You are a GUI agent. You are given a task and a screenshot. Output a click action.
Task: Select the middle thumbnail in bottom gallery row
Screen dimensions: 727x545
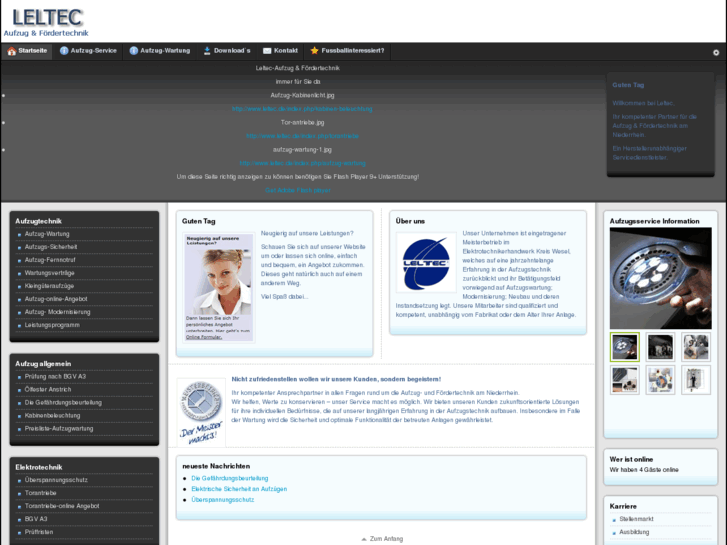(660, 380)
